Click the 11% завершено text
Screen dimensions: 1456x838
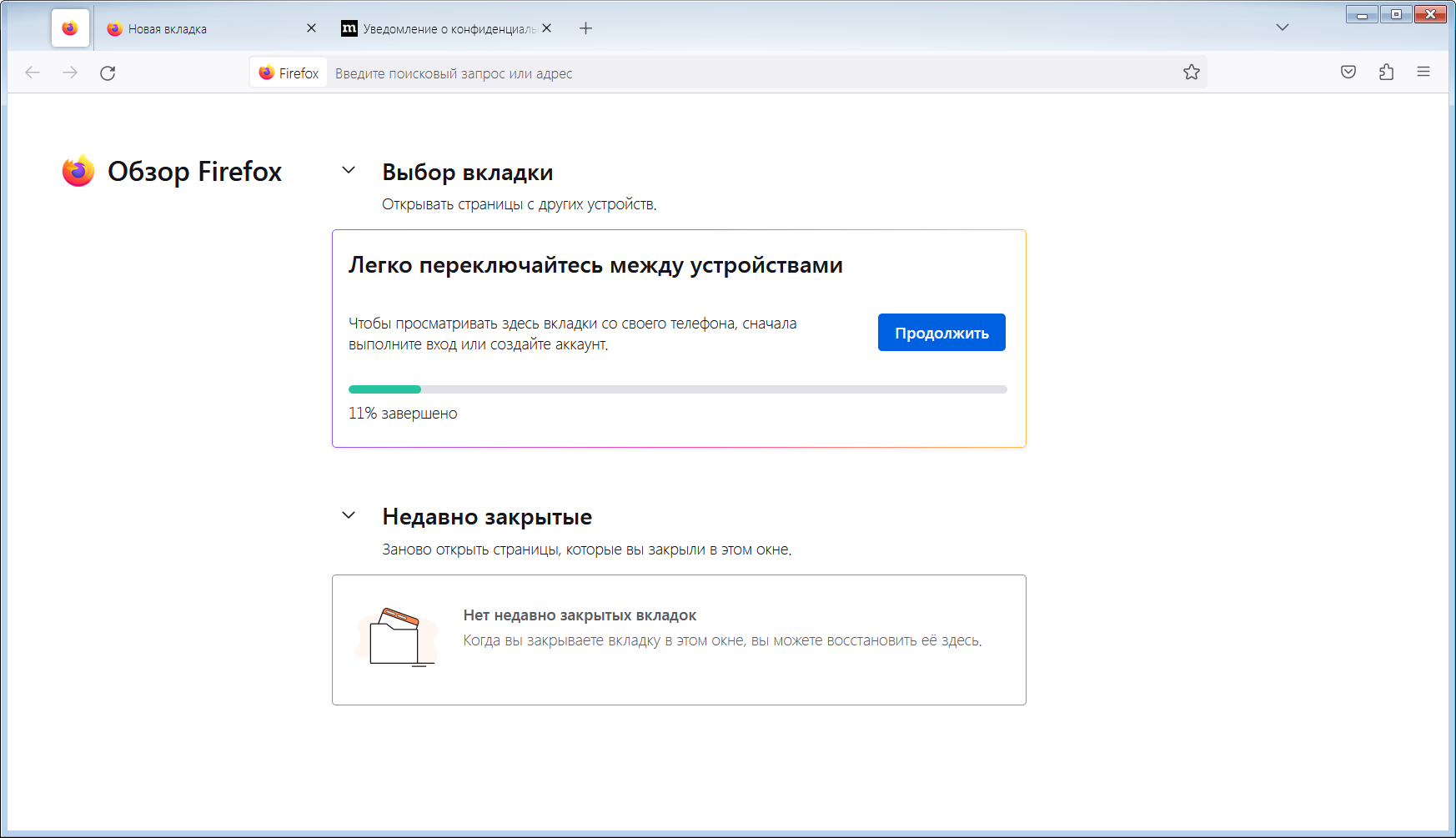tap(403, 414)
